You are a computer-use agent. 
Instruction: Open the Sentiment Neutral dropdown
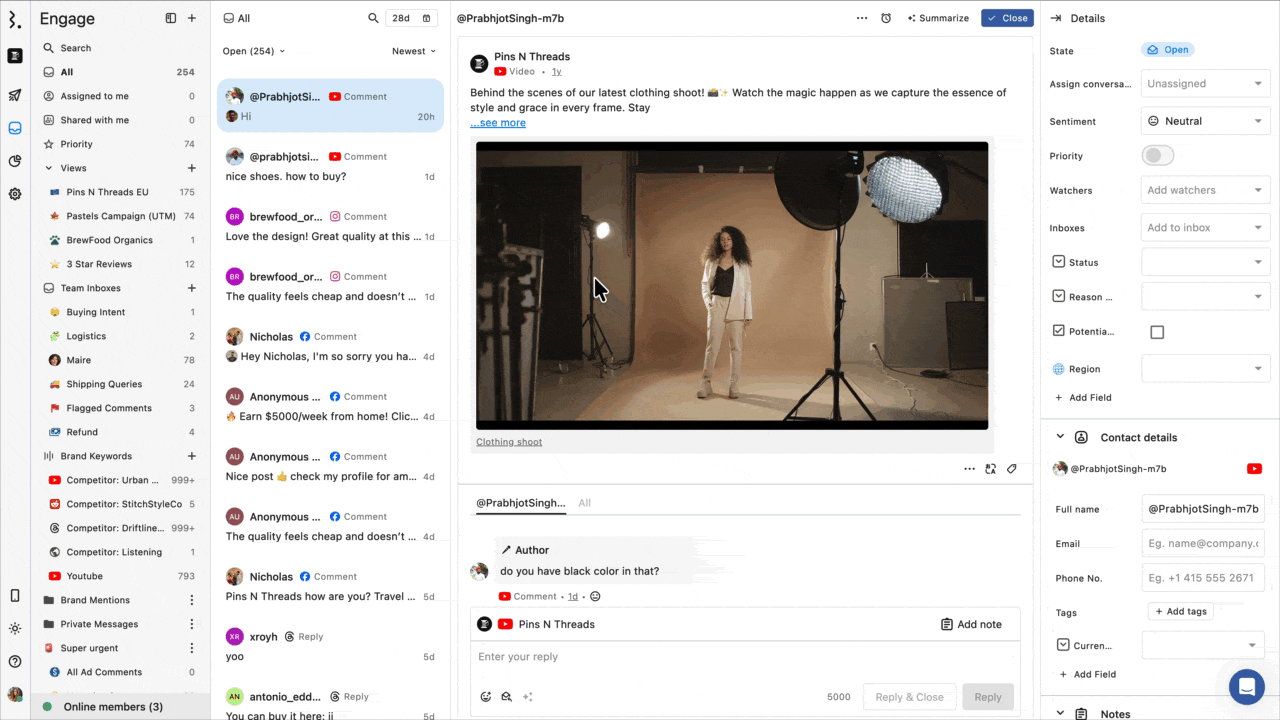[1204, 121]
